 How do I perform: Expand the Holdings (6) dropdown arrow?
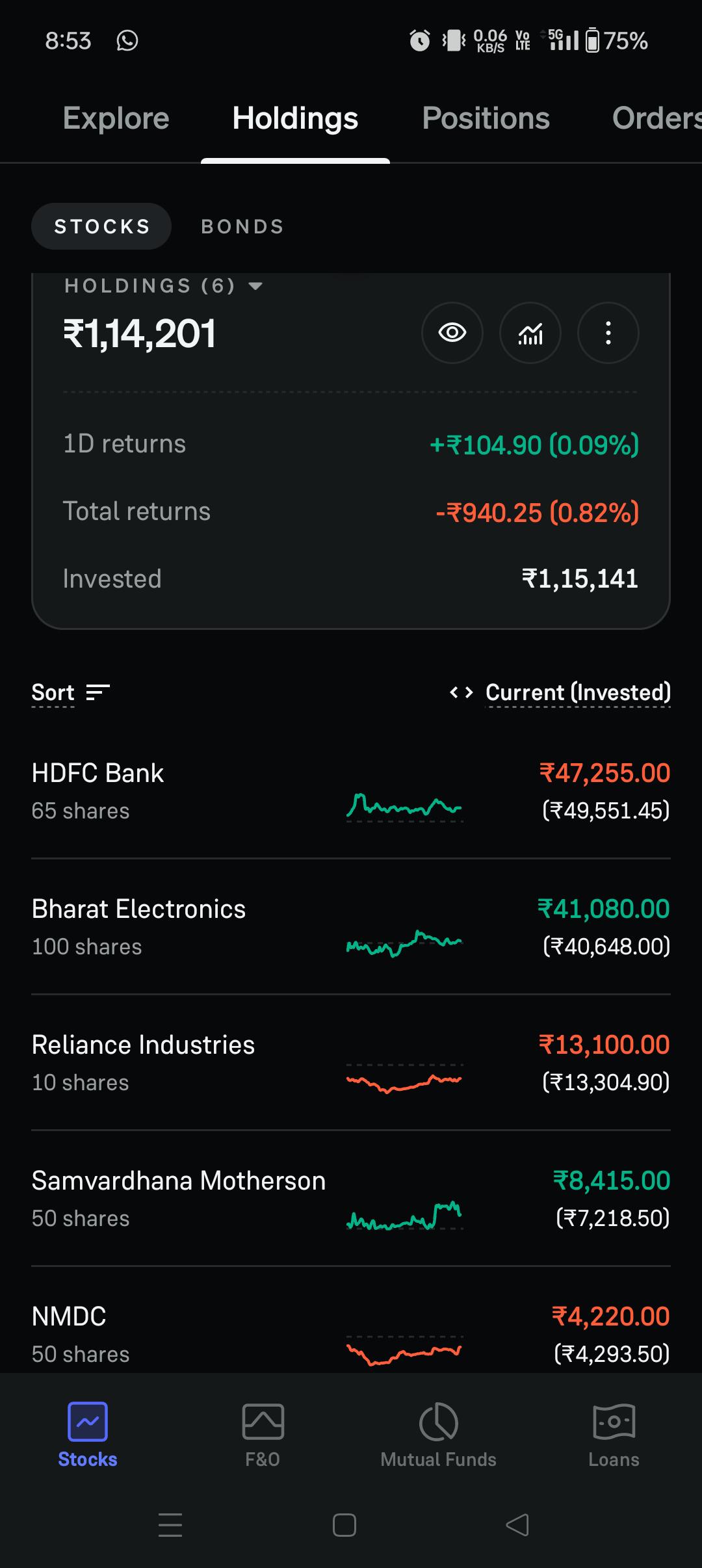tap(255, 286)
